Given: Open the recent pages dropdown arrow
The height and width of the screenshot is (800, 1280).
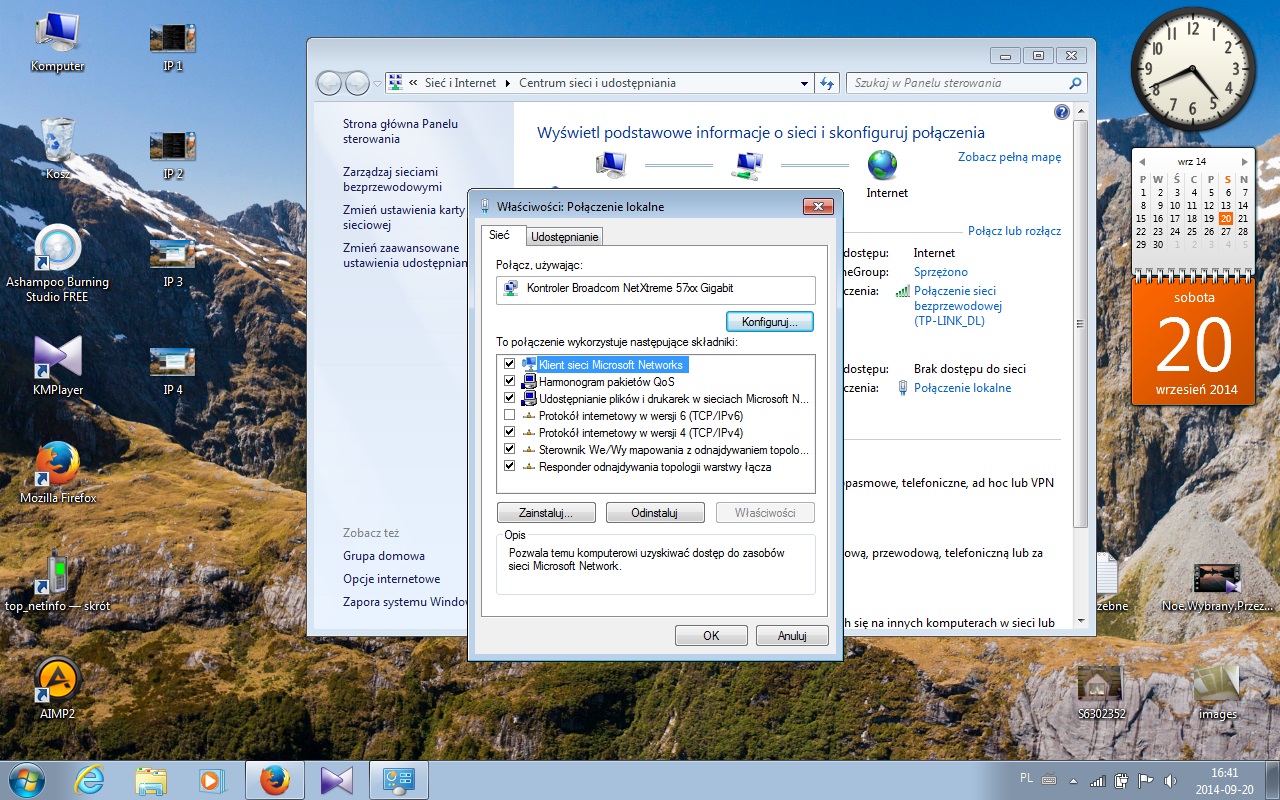Looking at the screenshot, I should pos(377,83).
